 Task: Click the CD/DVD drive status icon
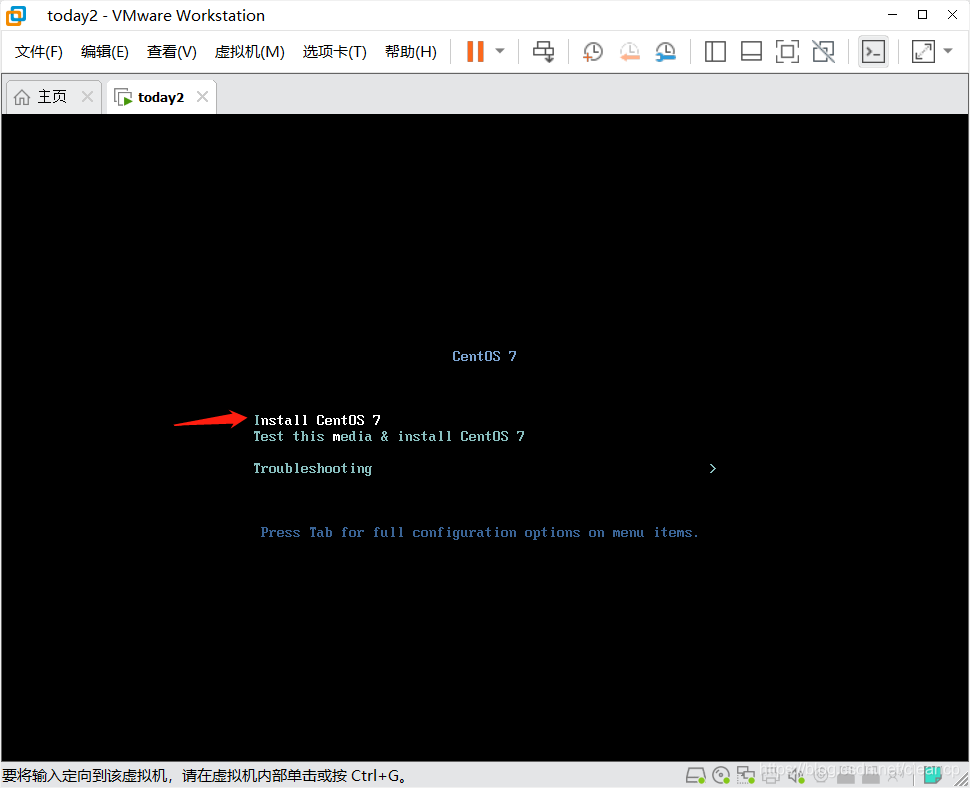coord(721,775)
